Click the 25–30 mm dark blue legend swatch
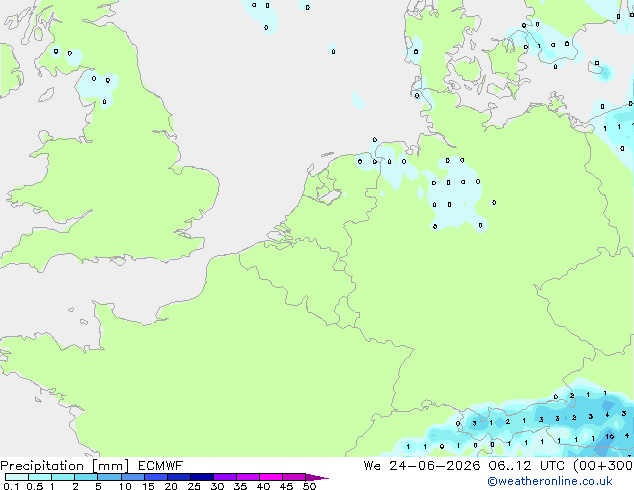This screenshot has height=490, width=634. point(201,477)
